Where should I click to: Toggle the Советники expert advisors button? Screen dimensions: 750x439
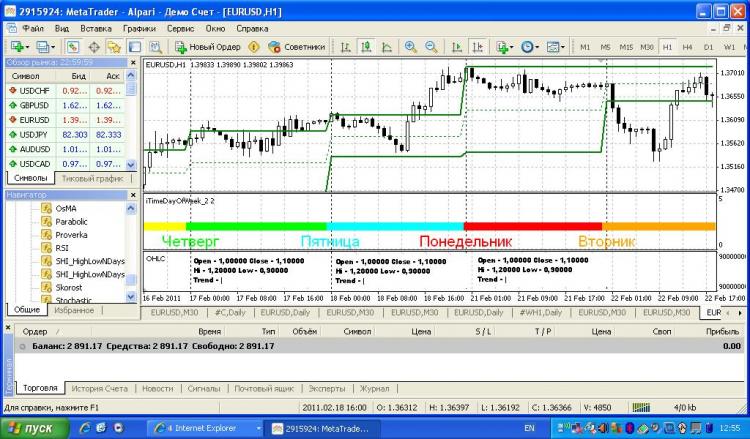296,47
